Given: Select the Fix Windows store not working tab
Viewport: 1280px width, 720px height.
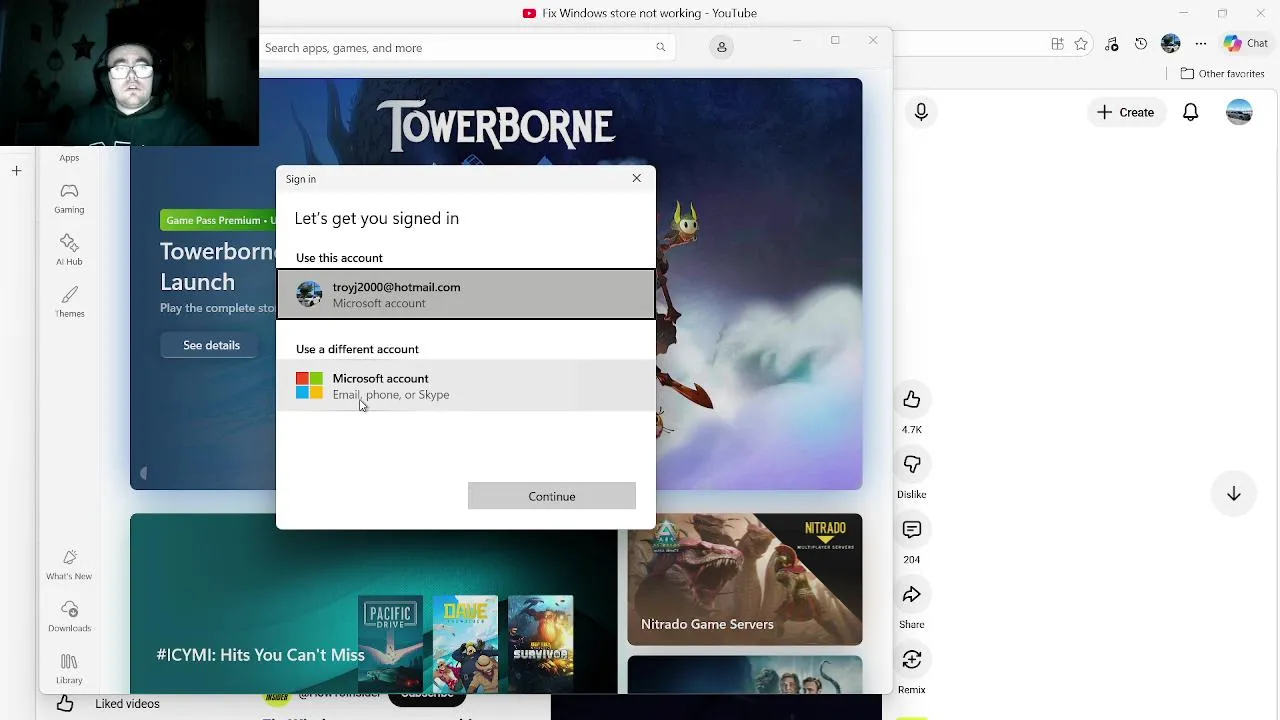Looking at the screenshot, I should click(640, 13).
